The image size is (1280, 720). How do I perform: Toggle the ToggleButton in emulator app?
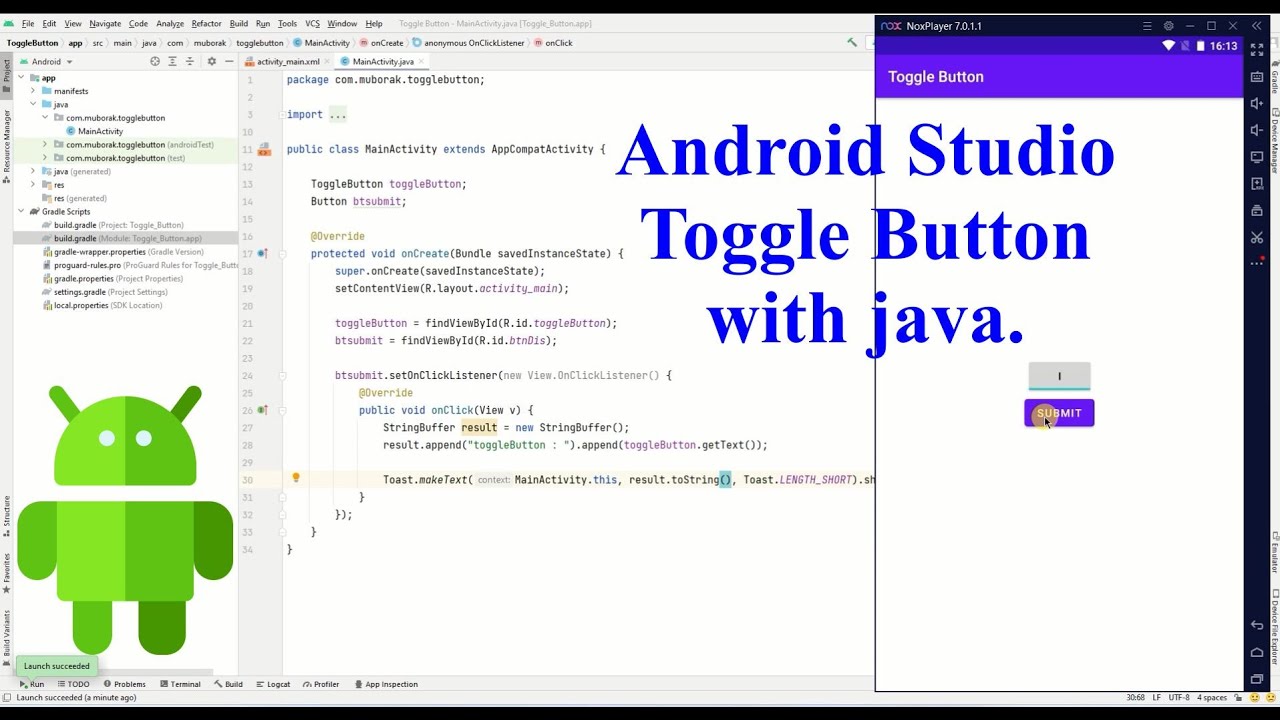click(x=1059, y=377)
